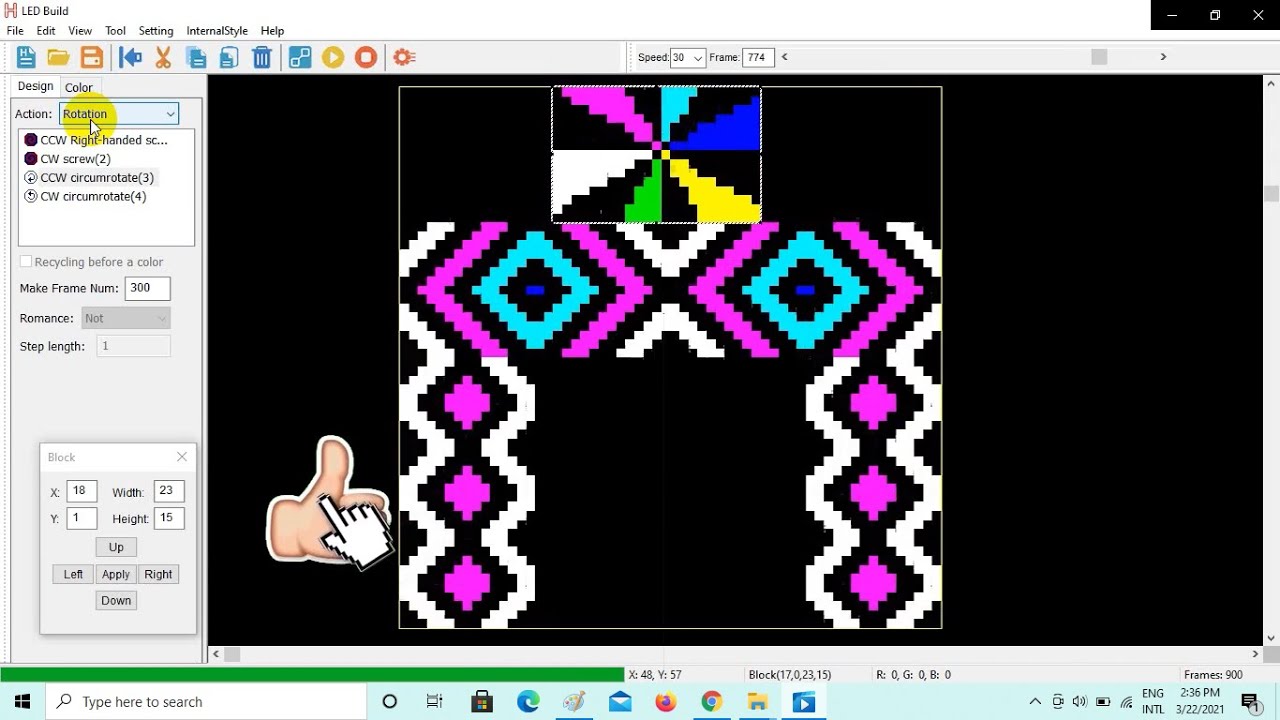Click the blue jump-to-start arrow icon
Viewport: 1280px width, 720px height.
pyautogui.click(x=130, y=57)
